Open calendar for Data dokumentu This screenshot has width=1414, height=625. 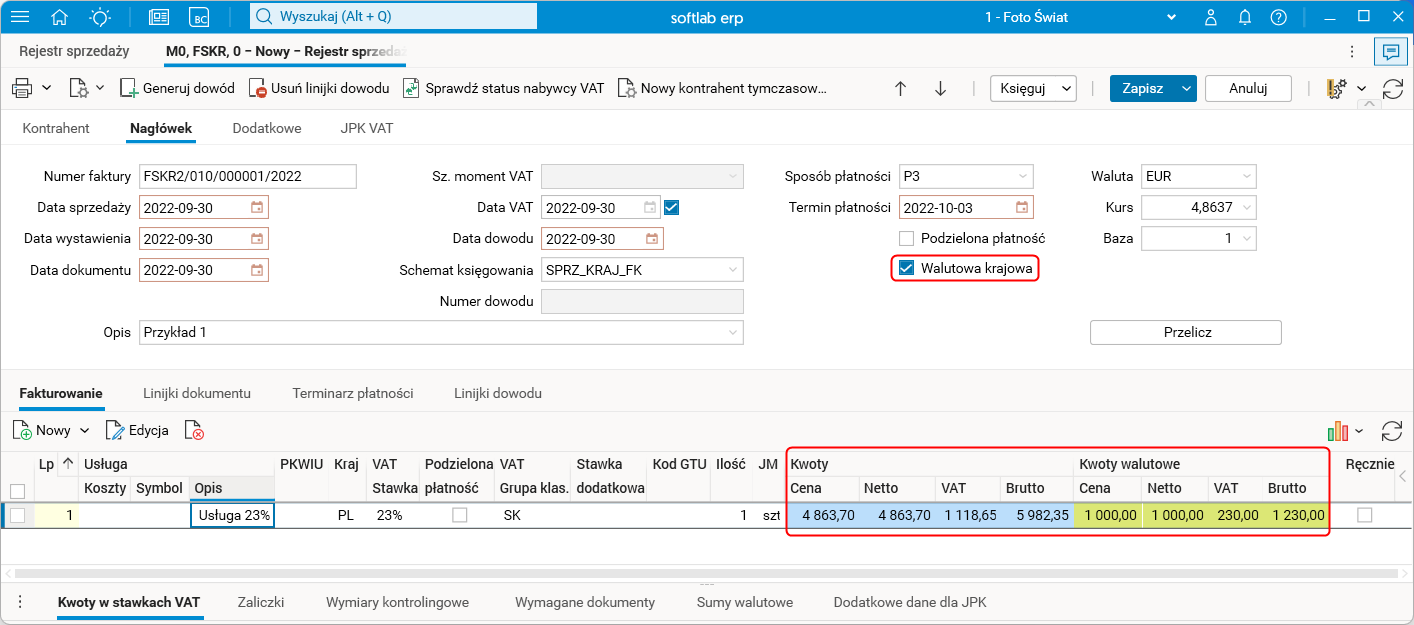(x=257, y=270)
